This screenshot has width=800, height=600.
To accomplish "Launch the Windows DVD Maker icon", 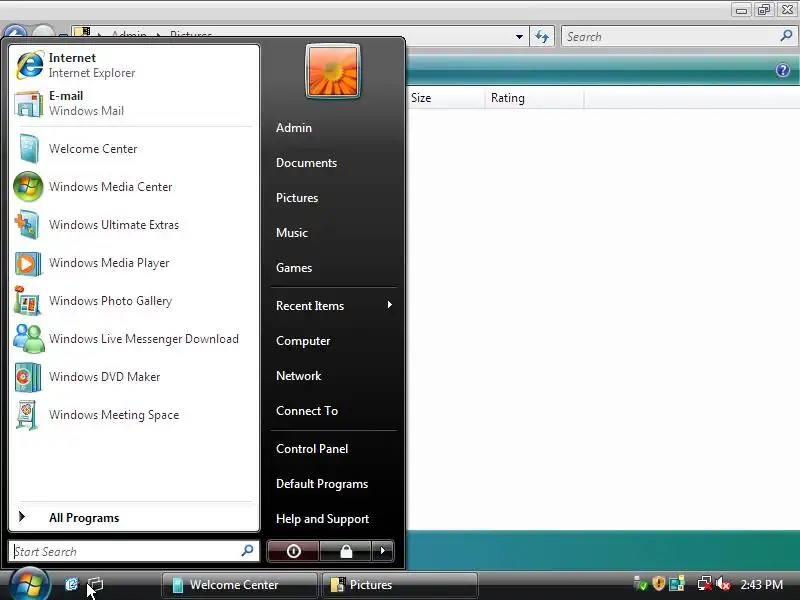I will click(28, 377).
